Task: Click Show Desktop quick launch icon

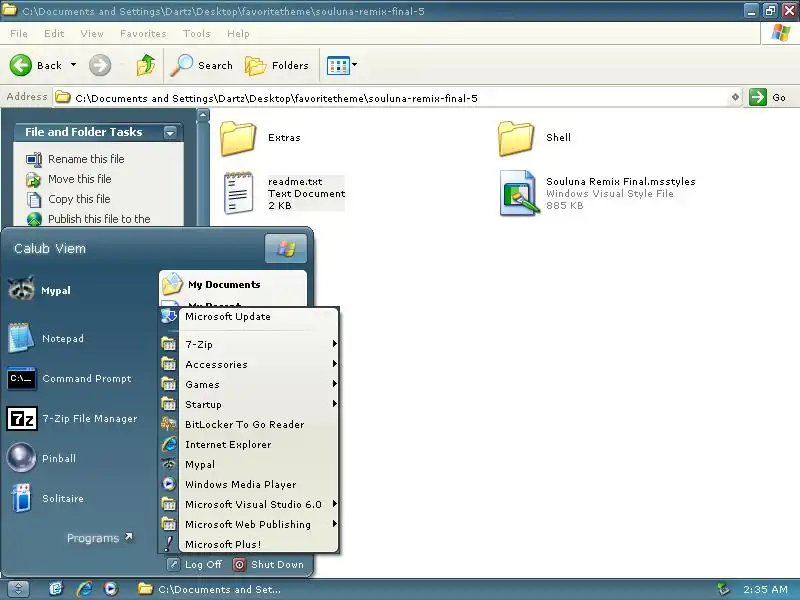Action: click(56, 589)
